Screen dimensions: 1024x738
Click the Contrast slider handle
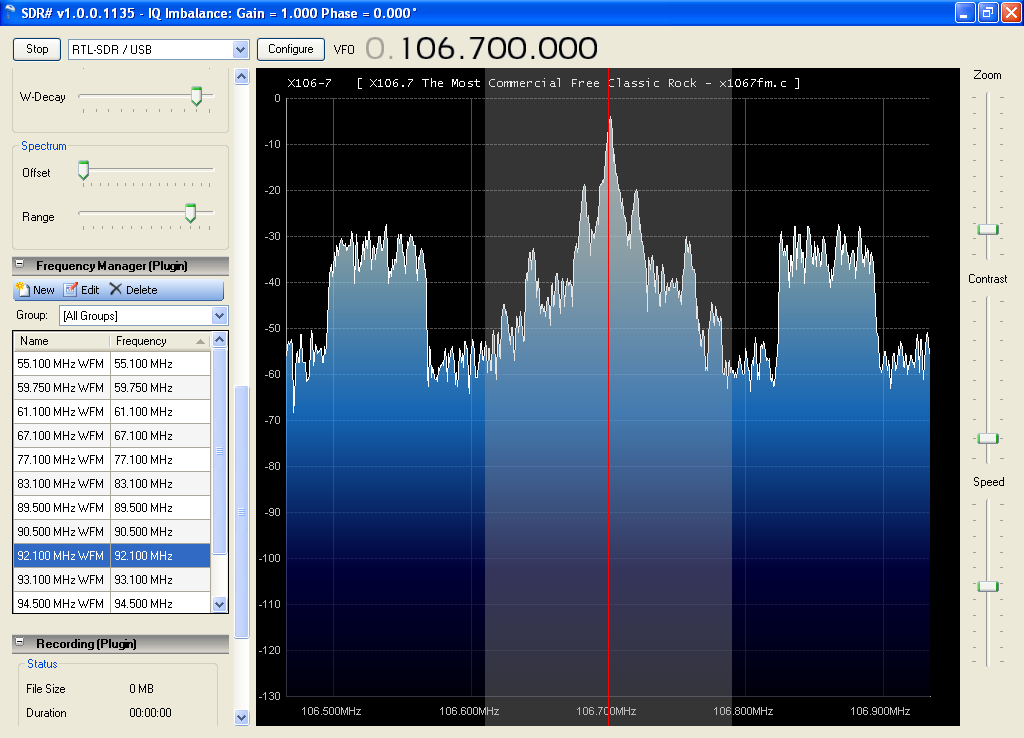[988, 438]
